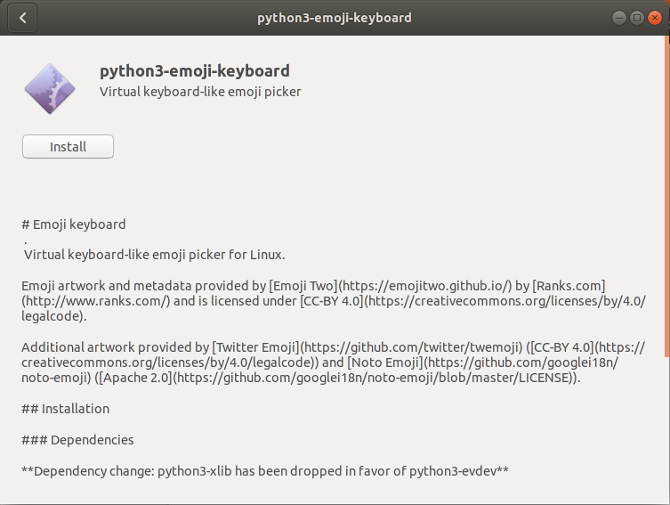Click the "Virtual keyboard-like emoji picker" subtitle
The height and width of the screenshot is (505, 670).
click(x=200, y=92)
